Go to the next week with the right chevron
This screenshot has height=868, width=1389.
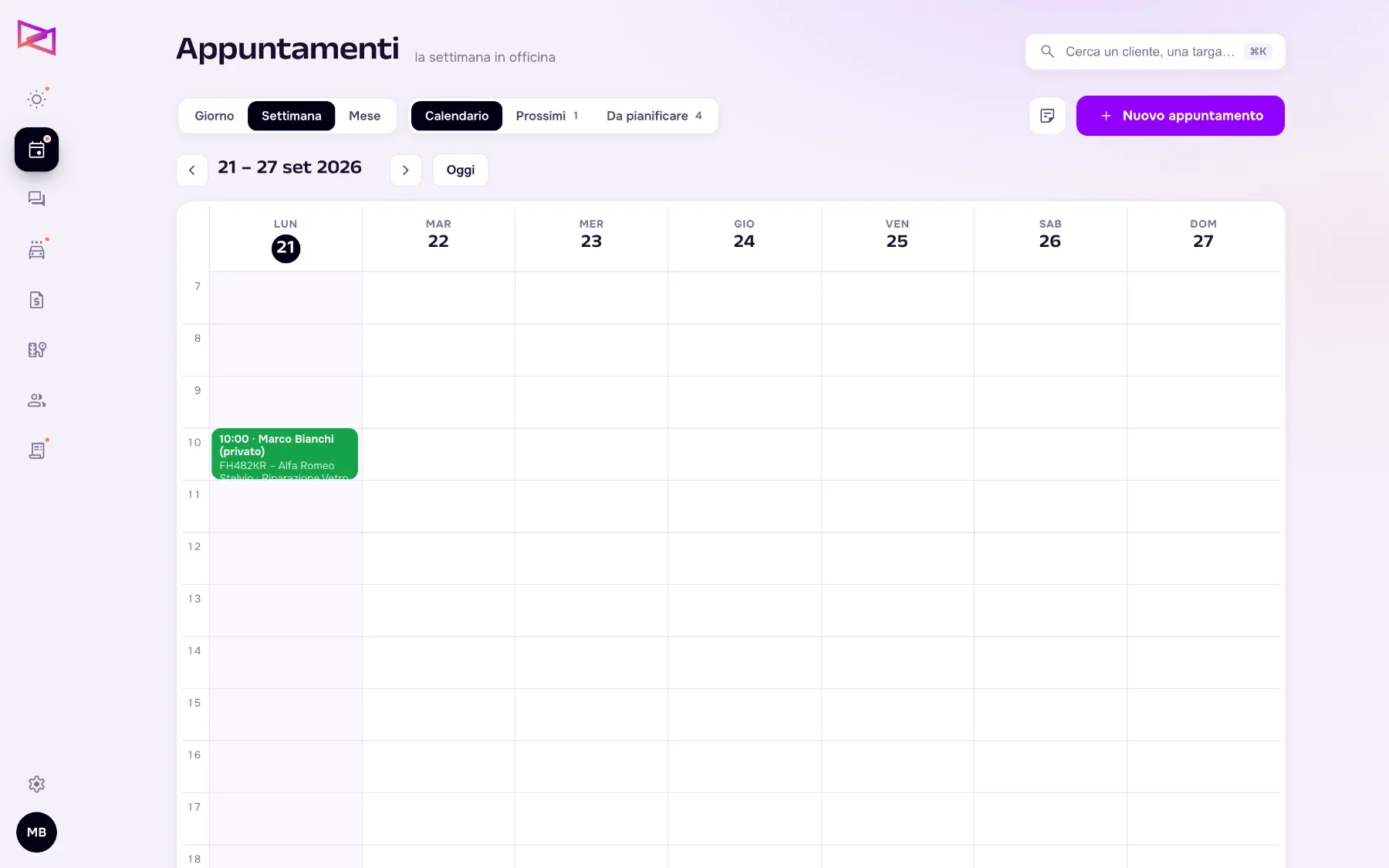[406, 171]
